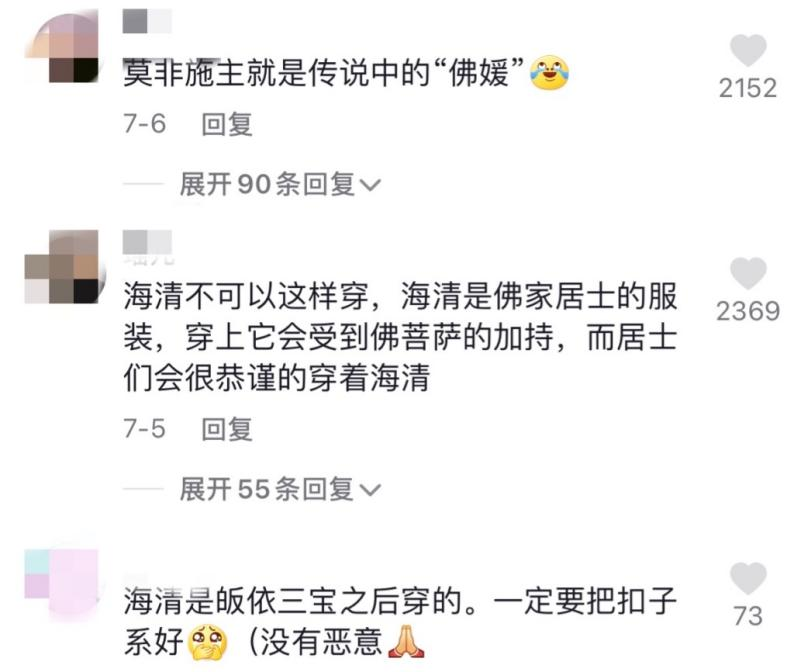This screenshot has height=672, width=794.
Task: Tap the praying hands emoji
Action: pos(406,642)
